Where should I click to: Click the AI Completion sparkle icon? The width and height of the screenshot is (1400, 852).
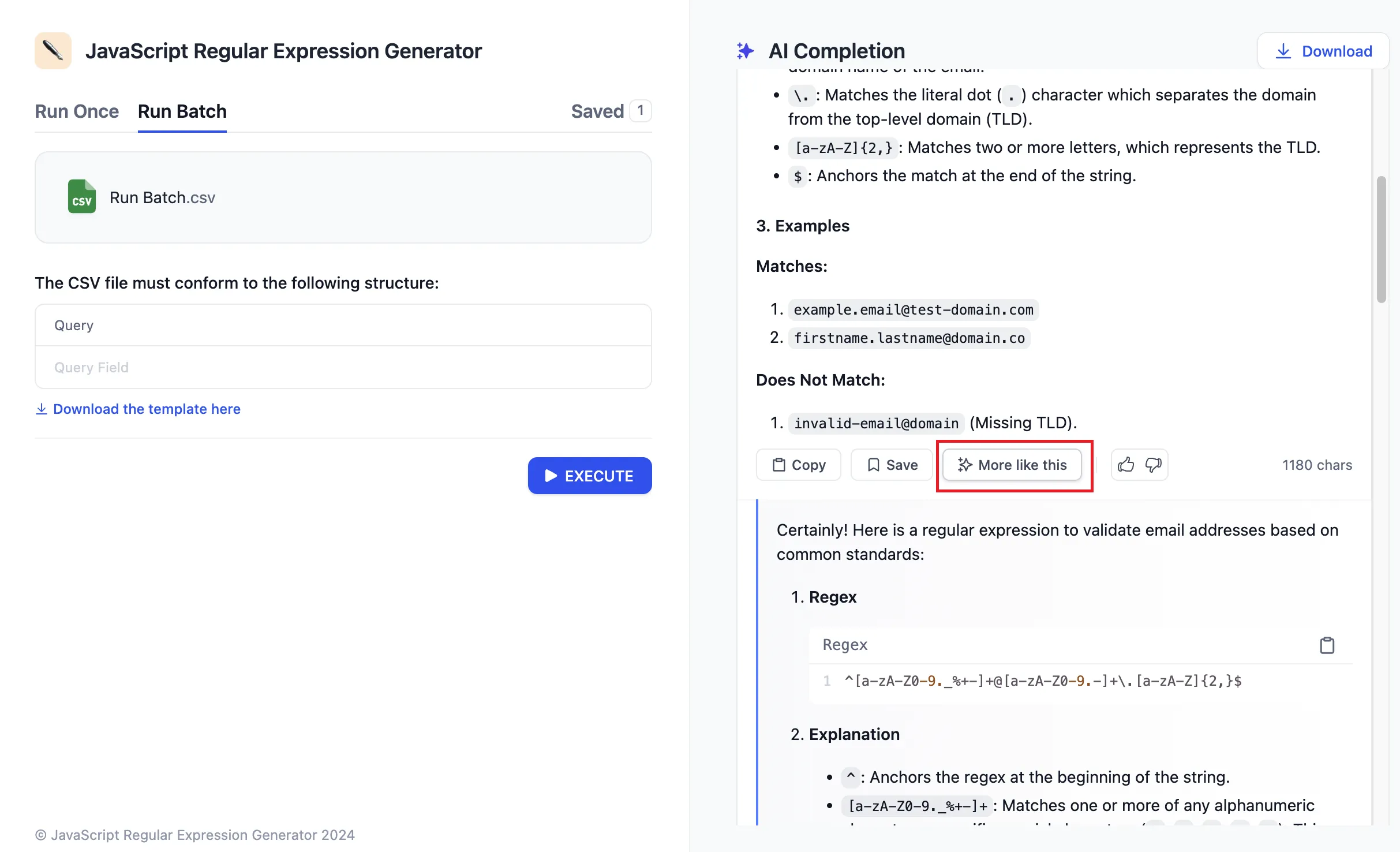coord(745,51)
